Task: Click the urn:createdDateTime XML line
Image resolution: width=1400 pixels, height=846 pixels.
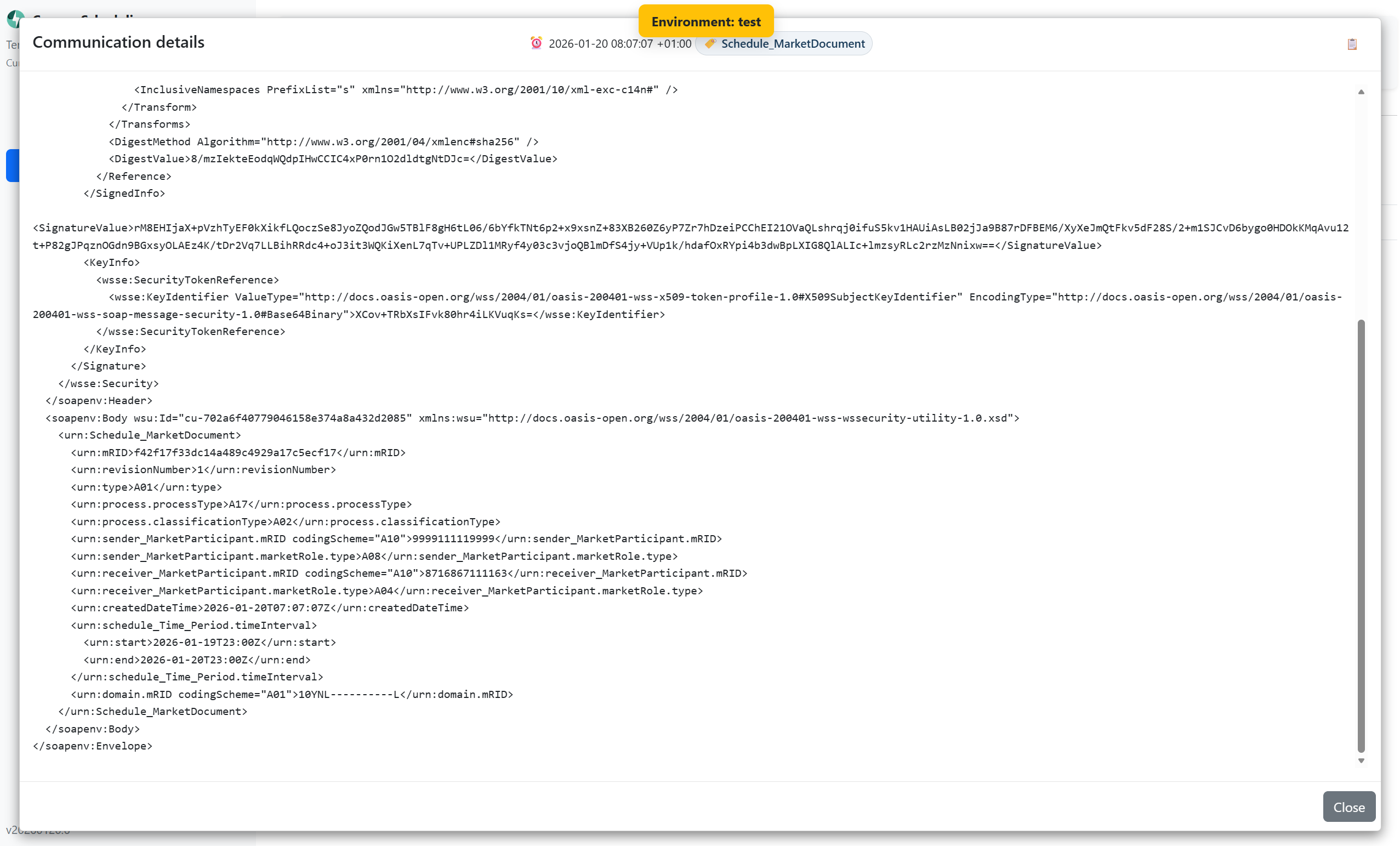Action: click(269, 608)
